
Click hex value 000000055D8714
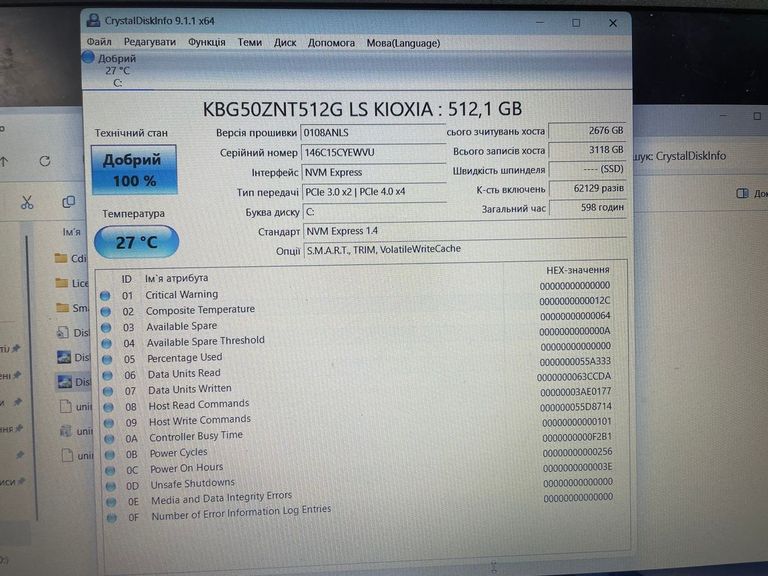[x=576, y=407]
